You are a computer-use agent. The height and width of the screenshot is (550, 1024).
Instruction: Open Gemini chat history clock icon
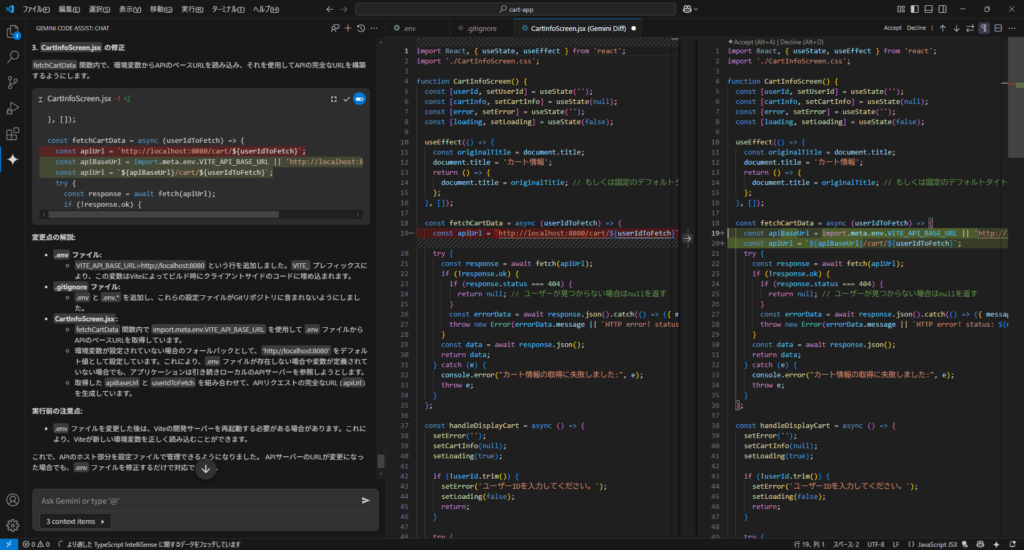point(360,28)
